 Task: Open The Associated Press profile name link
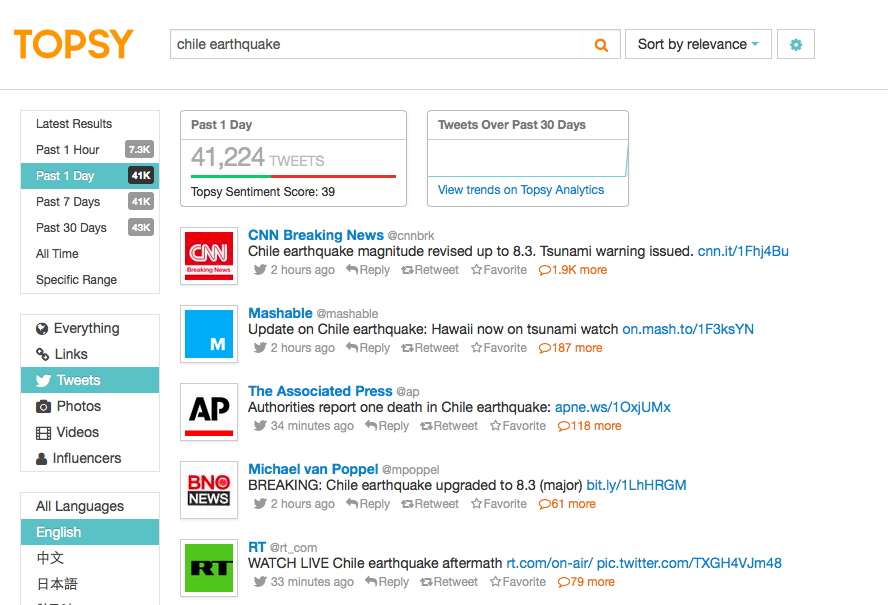click(320, 391)
